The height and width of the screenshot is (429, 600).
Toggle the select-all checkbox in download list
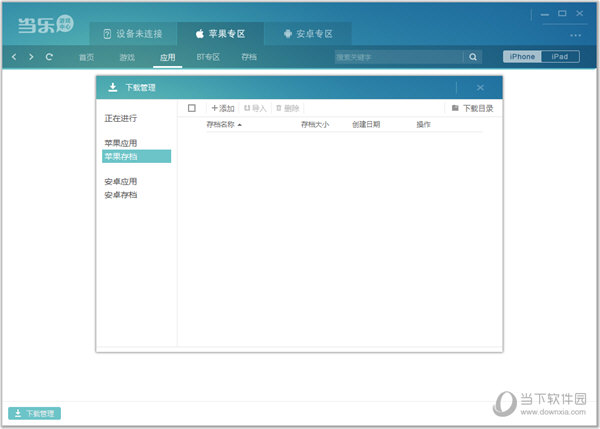(192, 108)
